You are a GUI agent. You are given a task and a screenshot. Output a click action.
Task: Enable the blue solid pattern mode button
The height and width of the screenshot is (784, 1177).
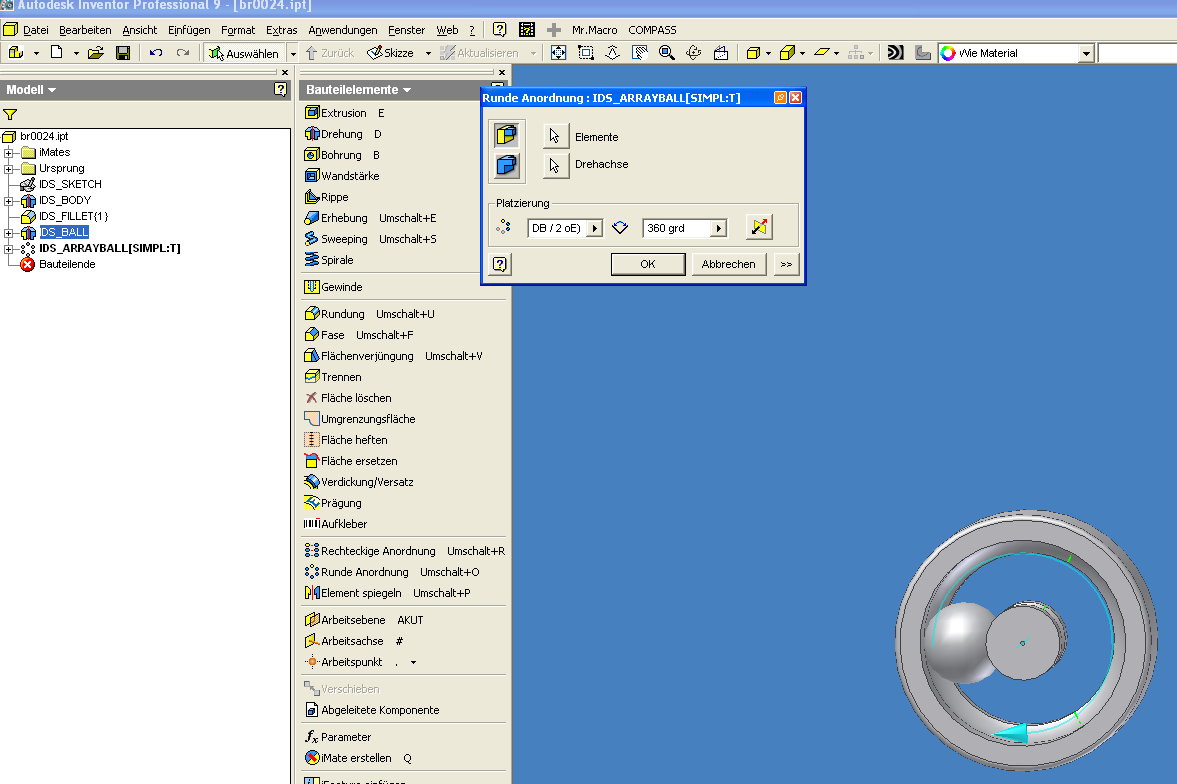[507, 165]
